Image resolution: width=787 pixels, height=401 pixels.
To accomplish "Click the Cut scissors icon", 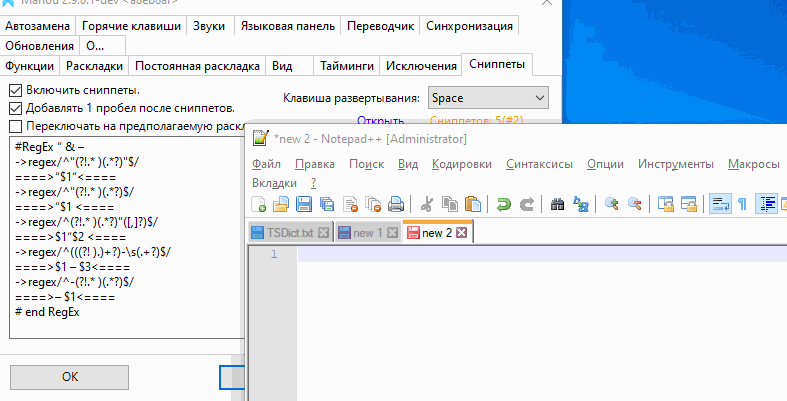I will click(x=427, y=204).
